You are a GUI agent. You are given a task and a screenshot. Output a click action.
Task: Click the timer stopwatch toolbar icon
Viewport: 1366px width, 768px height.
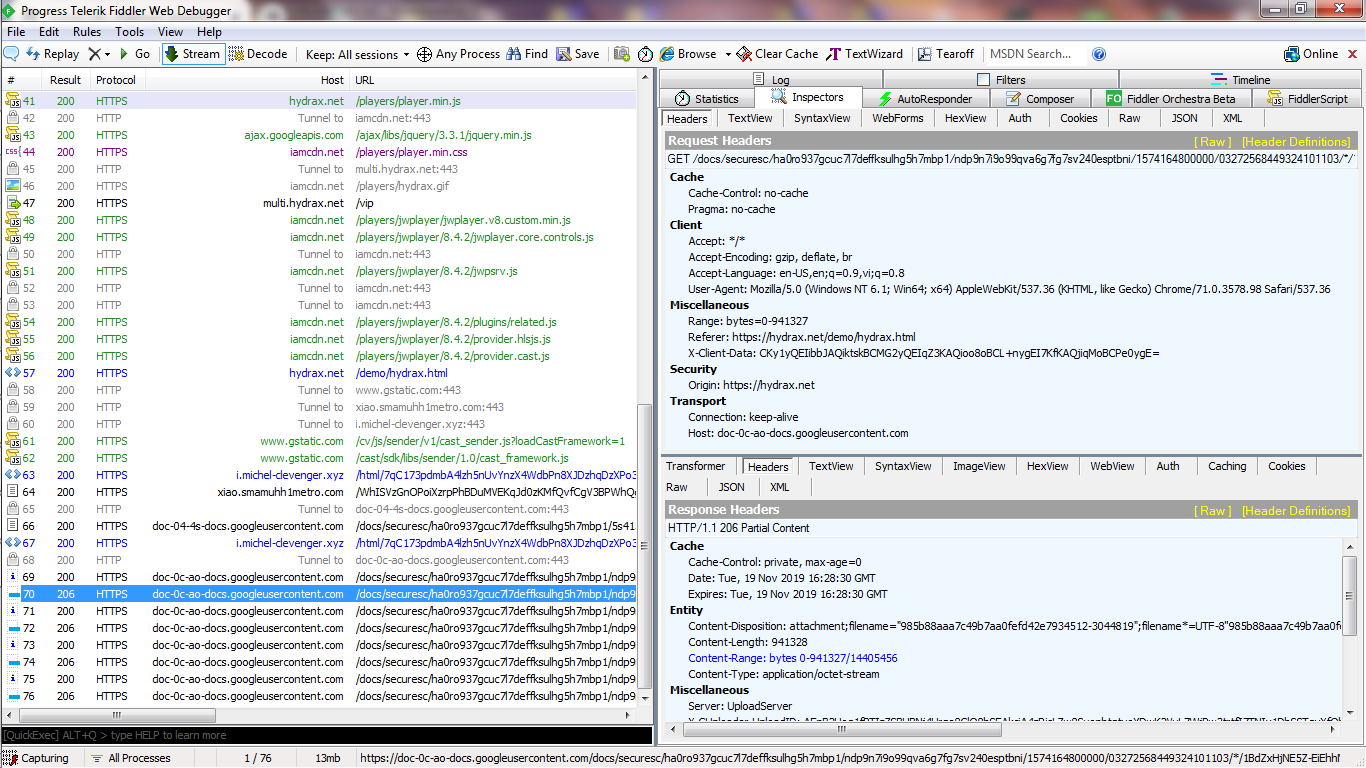[x=646, y=54]
